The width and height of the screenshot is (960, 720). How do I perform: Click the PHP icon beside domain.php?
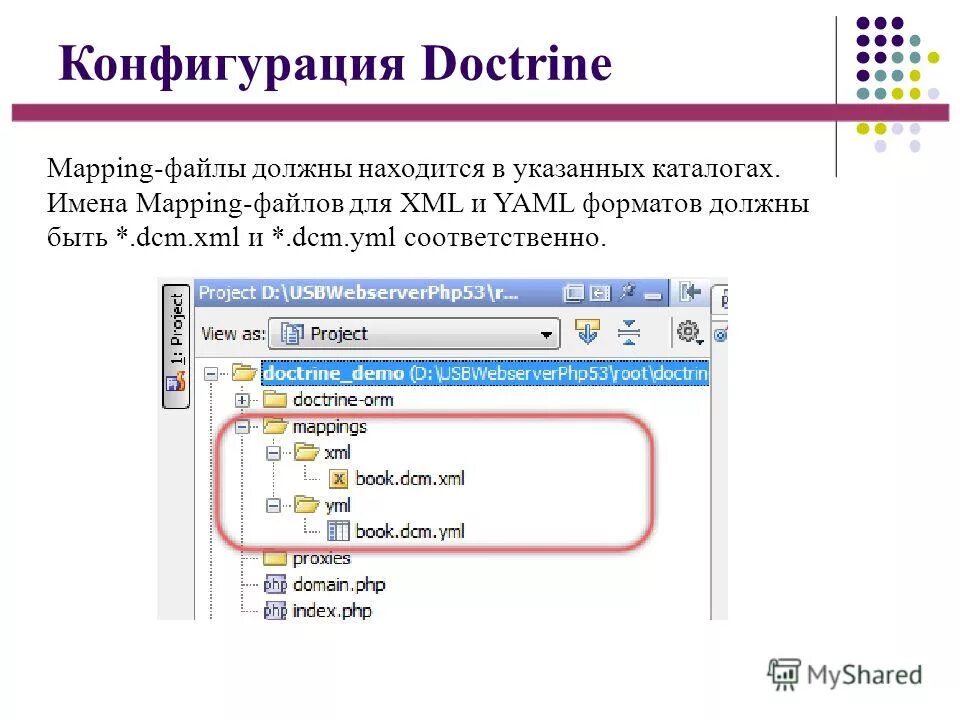pyautogui.click(x=275, y=585)
